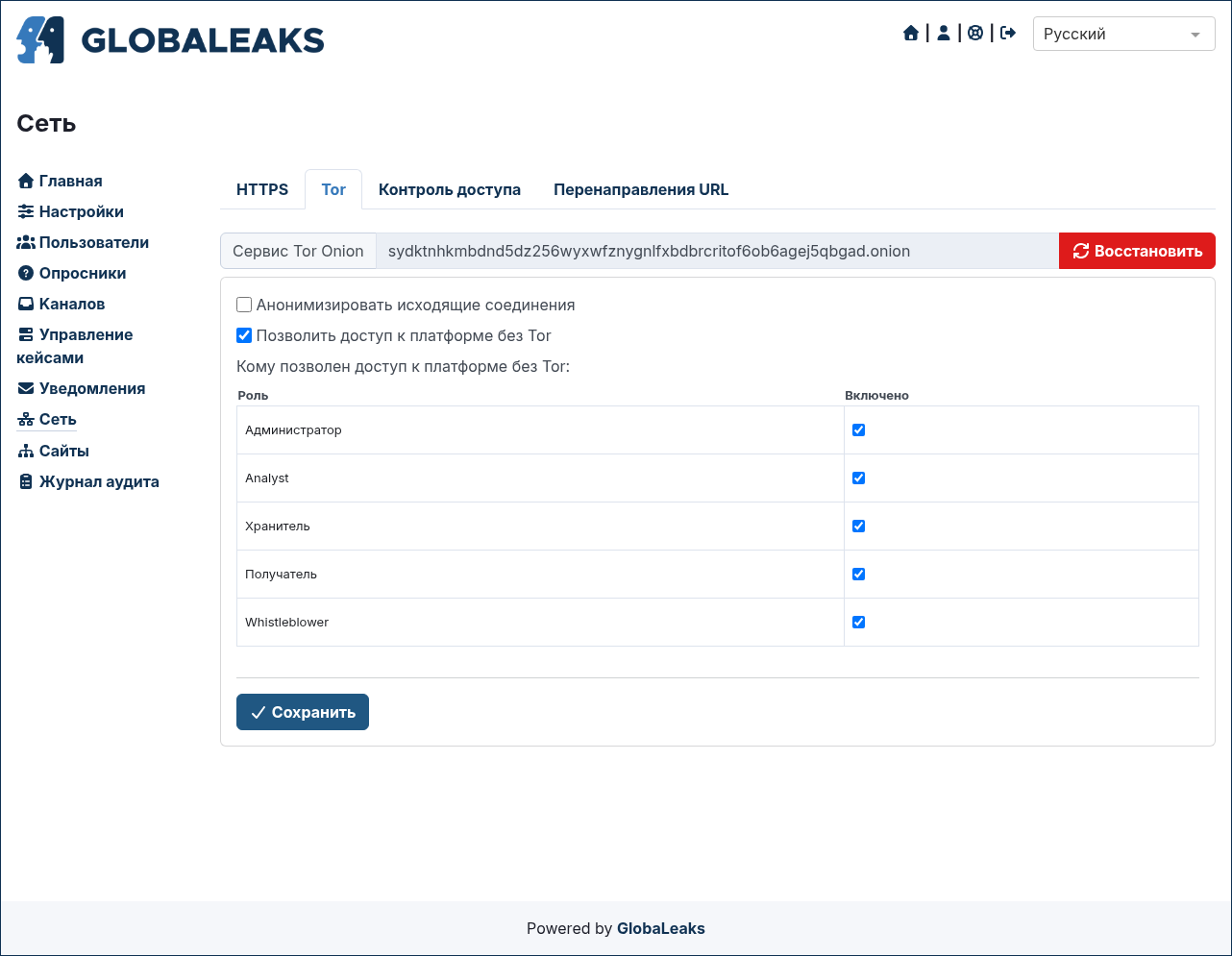Click the sliders icon beside Настройки

[26, 211]
